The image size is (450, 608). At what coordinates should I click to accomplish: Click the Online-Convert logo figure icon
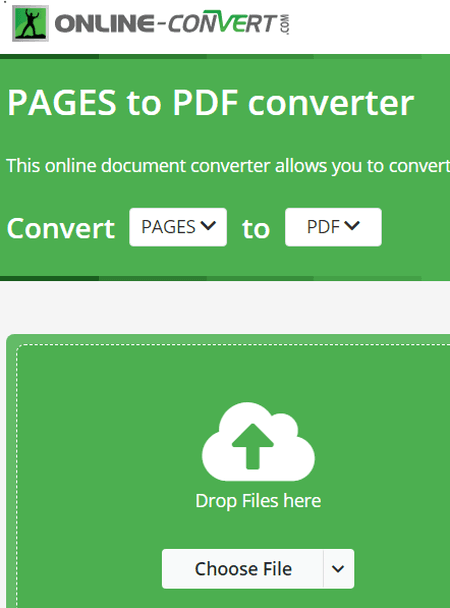tap(30, 24)
